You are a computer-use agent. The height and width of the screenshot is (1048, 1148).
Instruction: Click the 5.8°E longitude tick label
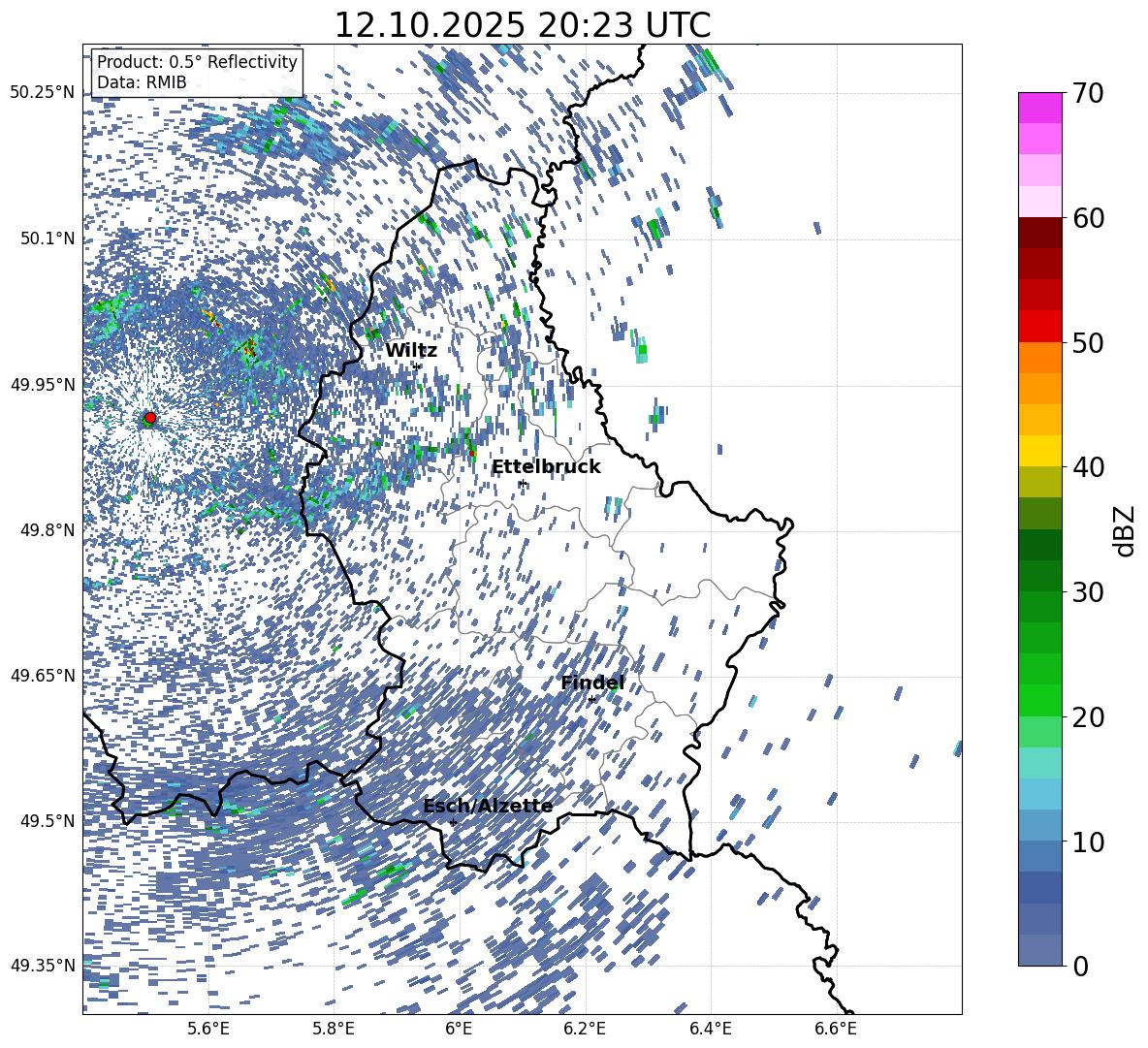tap(334, 1029)
